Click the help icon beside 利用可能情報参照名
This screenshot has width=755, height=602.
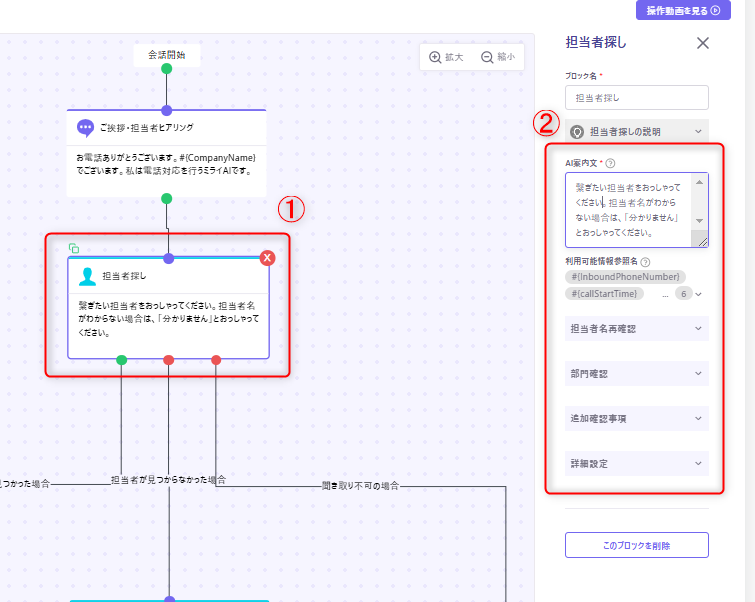click(x=645, y=262)
